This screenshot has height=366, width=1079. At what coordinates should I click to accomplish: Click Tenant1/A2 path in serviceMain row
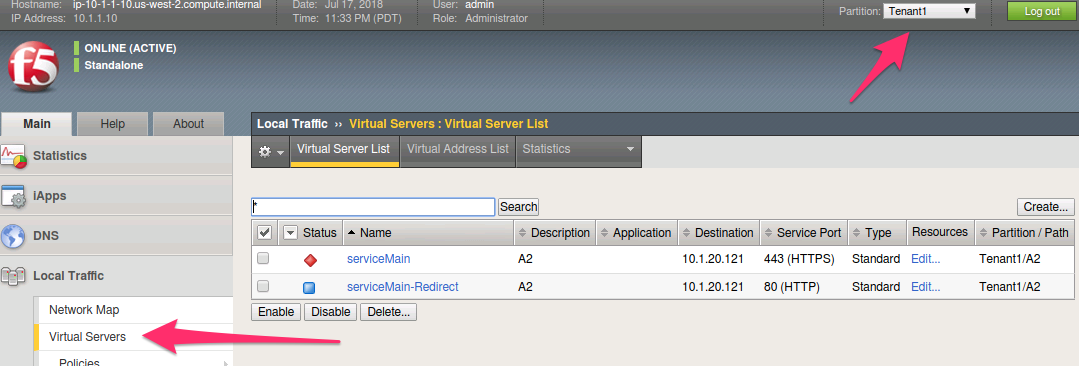click(x=1009, y=259)
